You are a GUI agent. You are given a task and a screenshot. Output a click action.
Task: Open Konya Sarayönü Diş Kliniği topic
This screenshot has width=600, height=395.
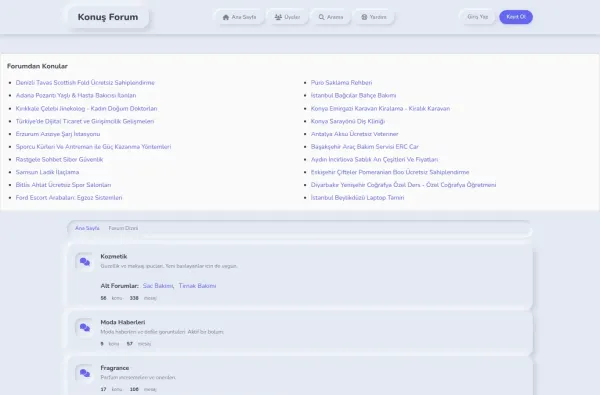point(348,121)
